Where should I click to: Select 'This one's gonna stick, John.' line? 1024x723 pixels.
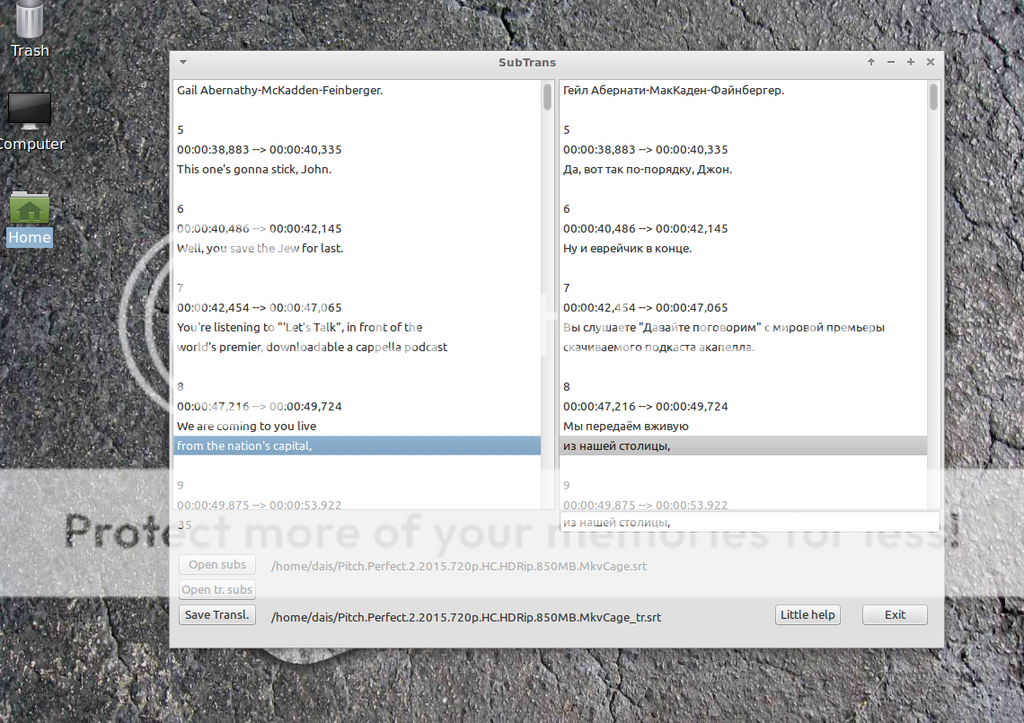pos(254,169)
